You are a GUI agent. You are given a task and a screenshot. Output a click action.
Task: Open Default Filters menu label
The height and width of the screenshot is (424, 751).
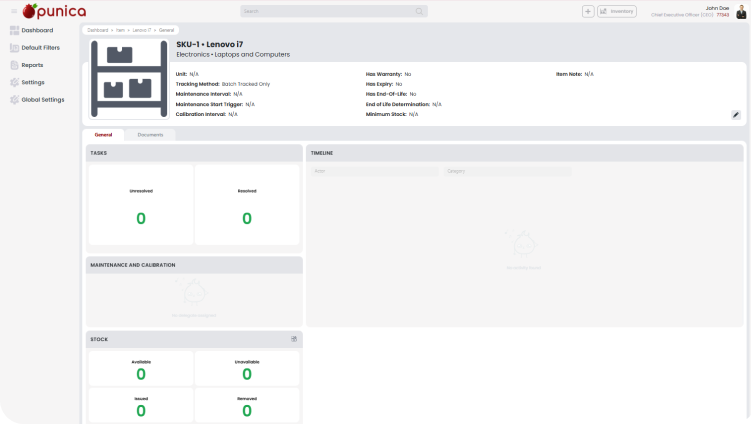(41, 47)
